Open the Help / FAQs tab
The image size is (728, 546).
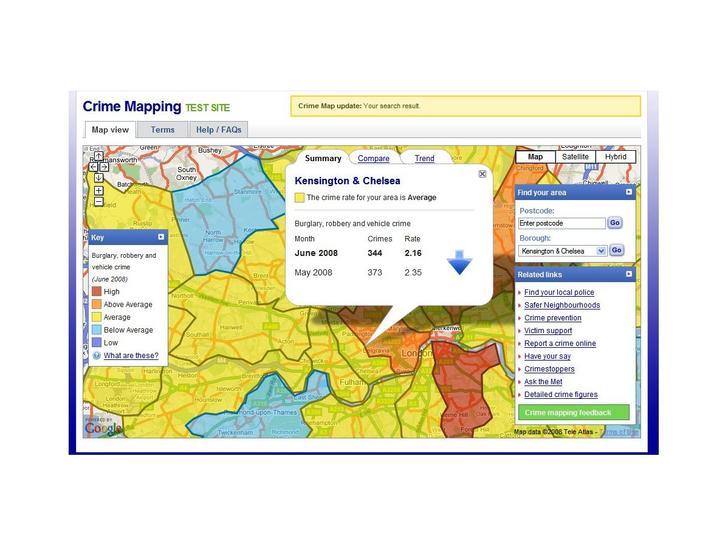click(x=219, y=130)
